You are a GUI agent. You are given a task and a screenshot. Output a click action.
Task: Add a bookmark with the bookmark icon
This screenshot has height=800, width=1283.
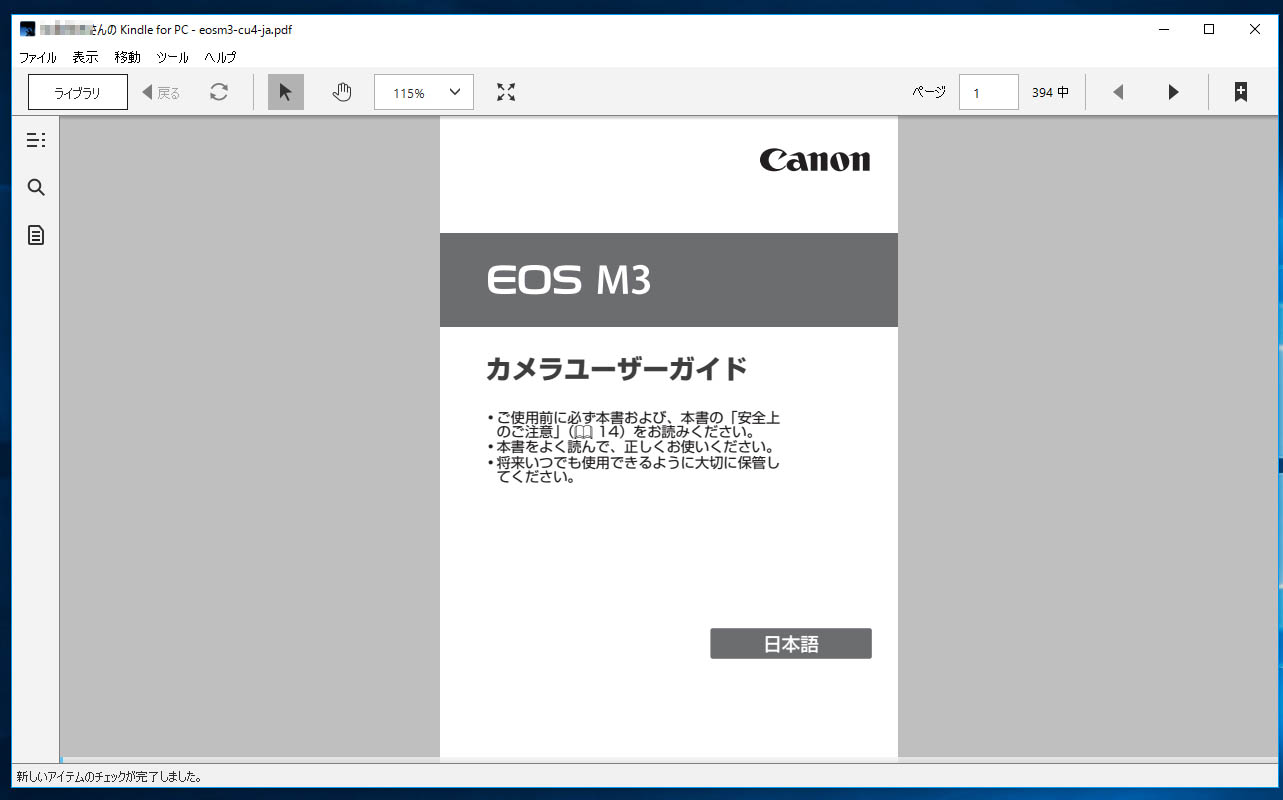1240,92
